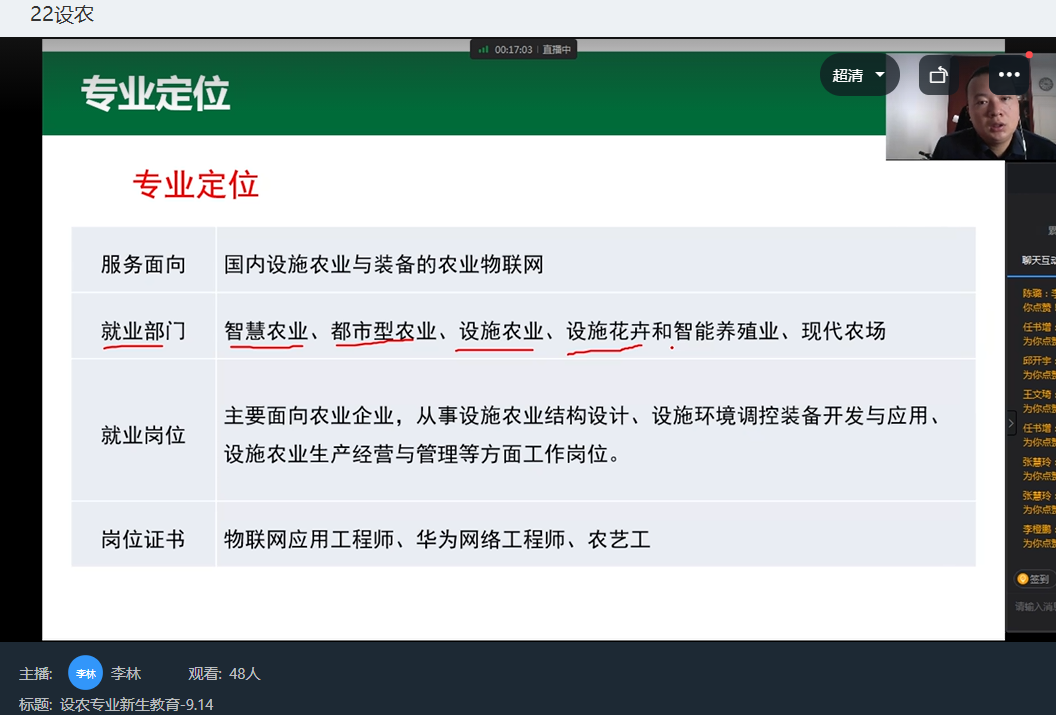
Task: Switch to the 聊天互动 chat tab
Action: pos(1038,260)
